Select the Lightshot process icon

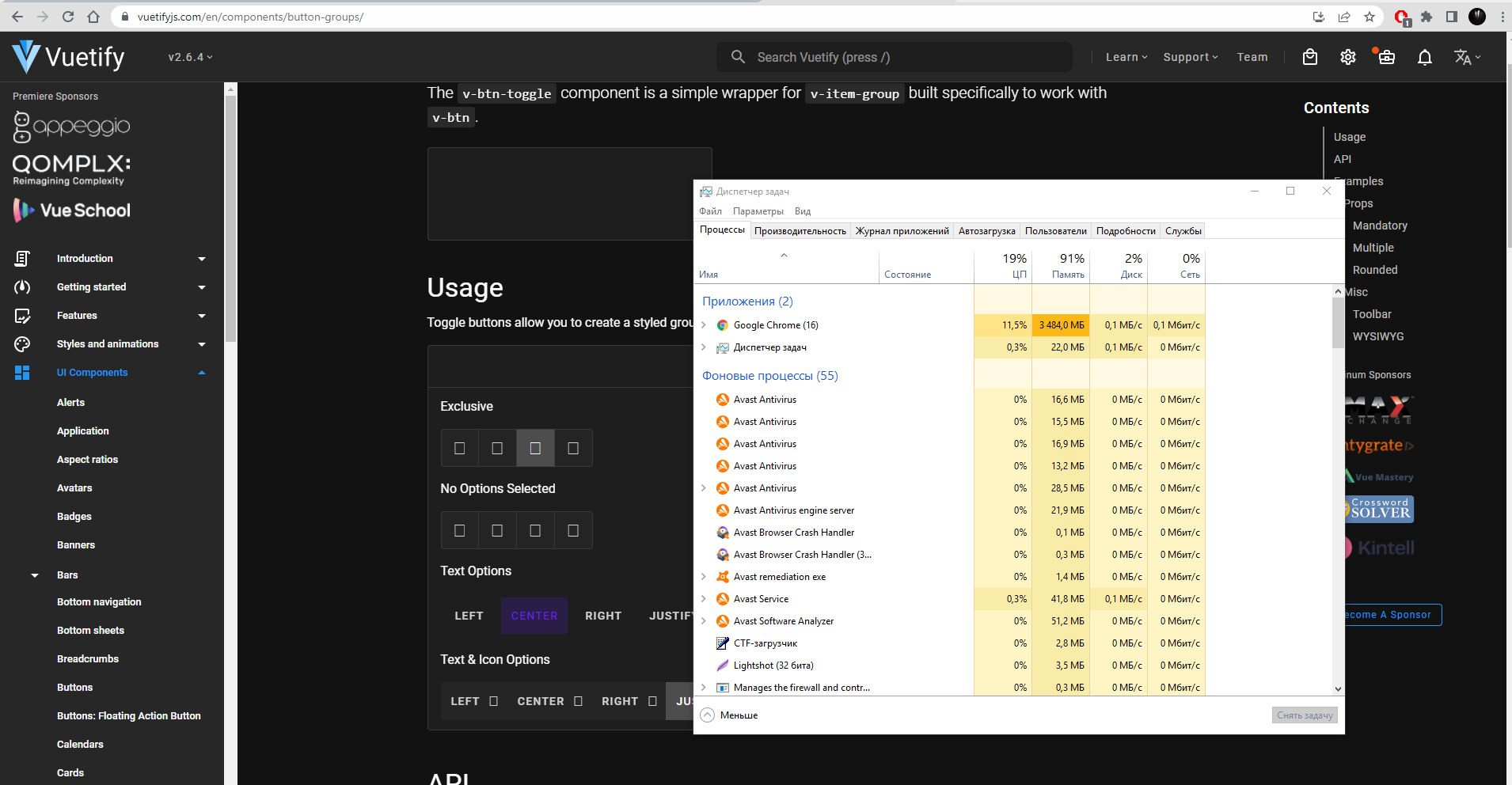[x=722, y=666]
